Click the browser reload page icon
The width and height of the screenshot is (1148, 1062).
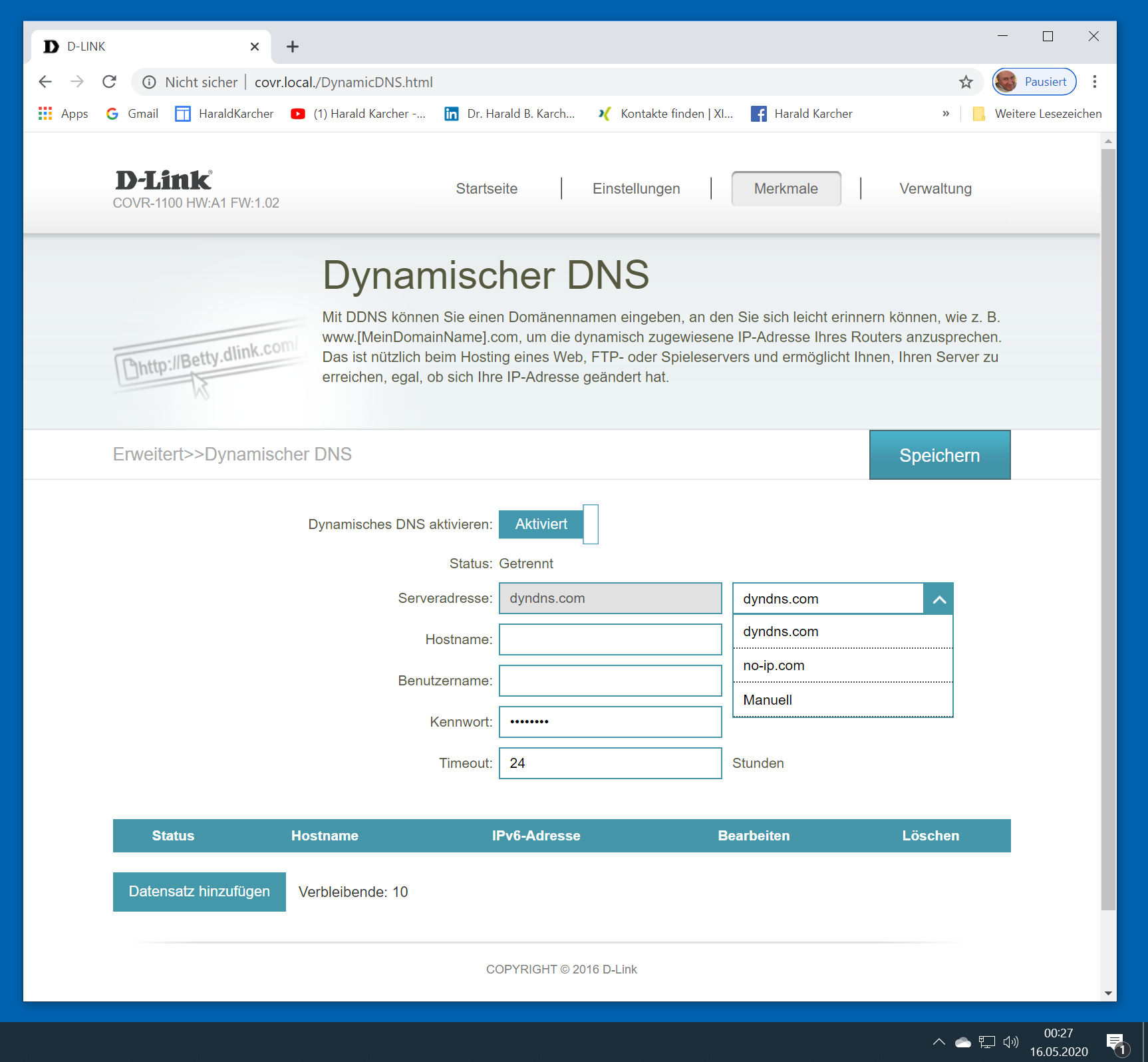click(110, 82)
